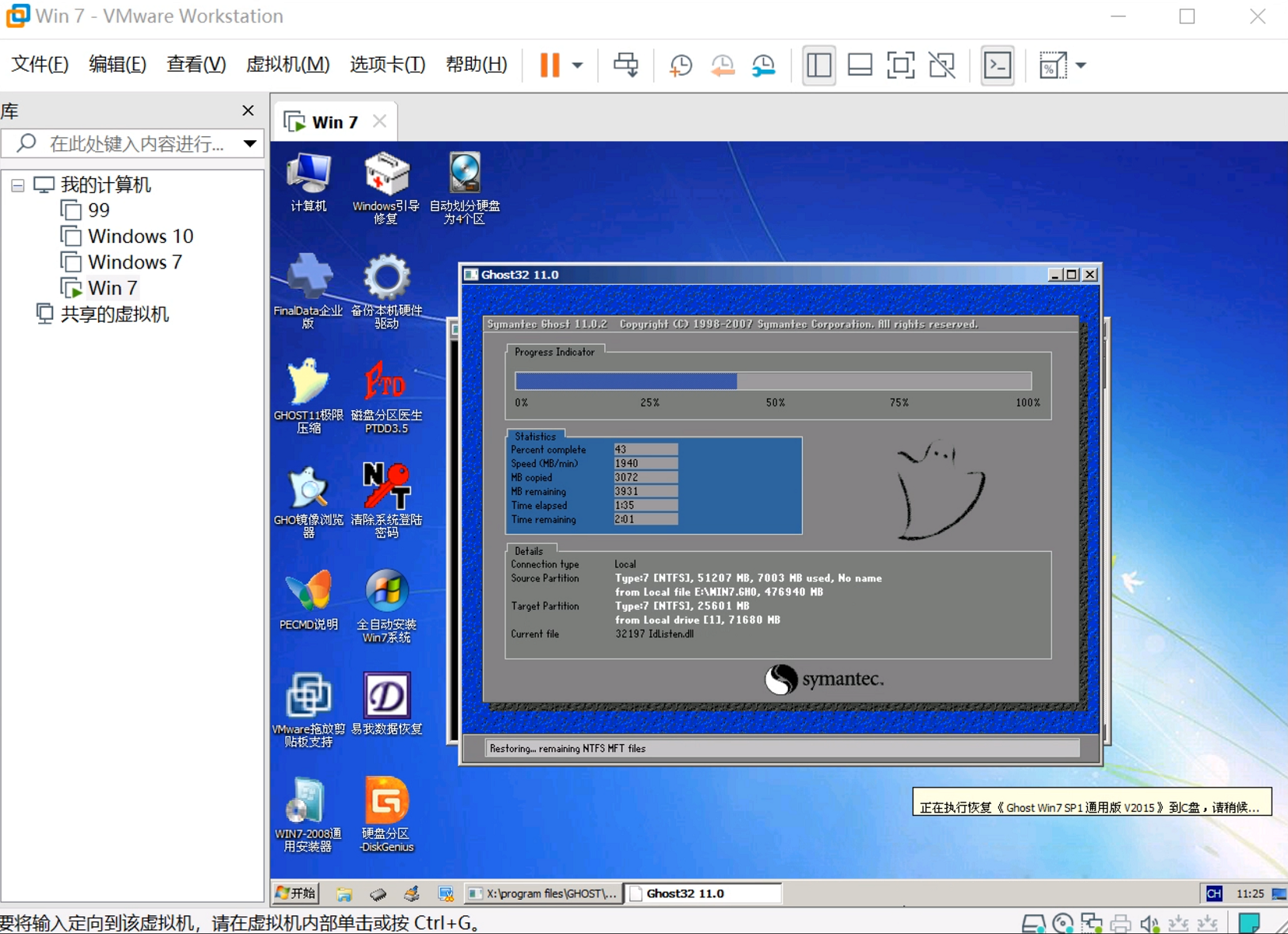Viewport: 1288px width, 934px height.
Task: Open the 编辑(E) menu
Action: tap(117, 65)
